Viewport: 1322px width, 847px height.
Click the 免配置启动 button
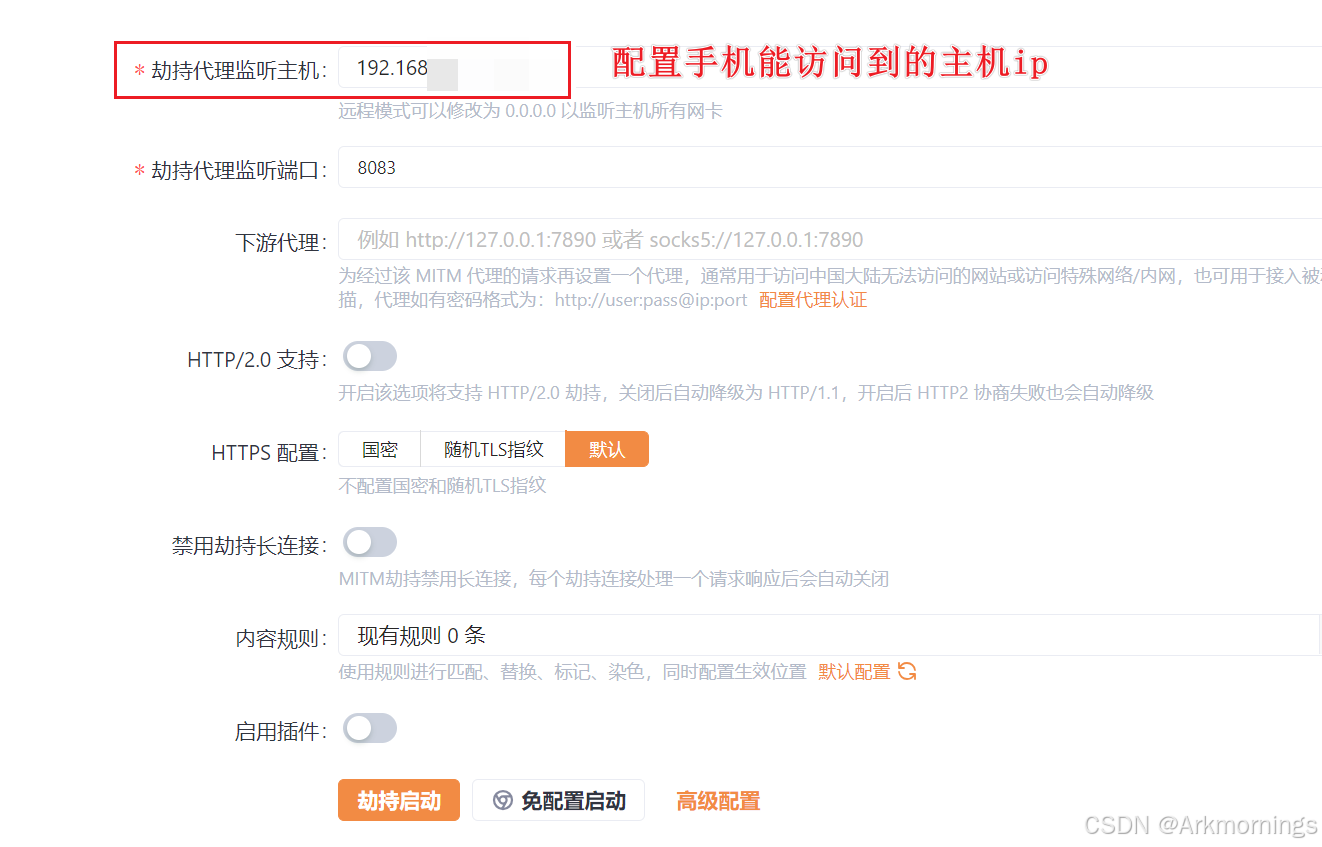(558, 800)
